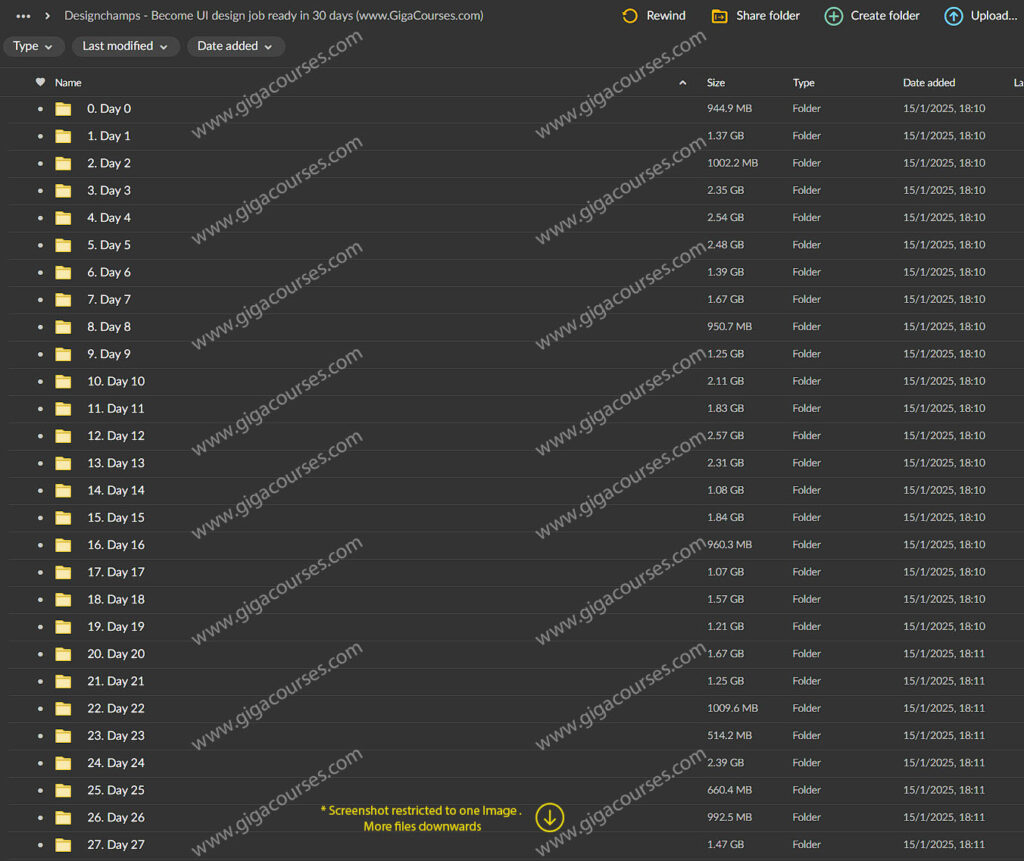Click the three-dot breadcrumb menu
1024x861 pixels.
23,16
